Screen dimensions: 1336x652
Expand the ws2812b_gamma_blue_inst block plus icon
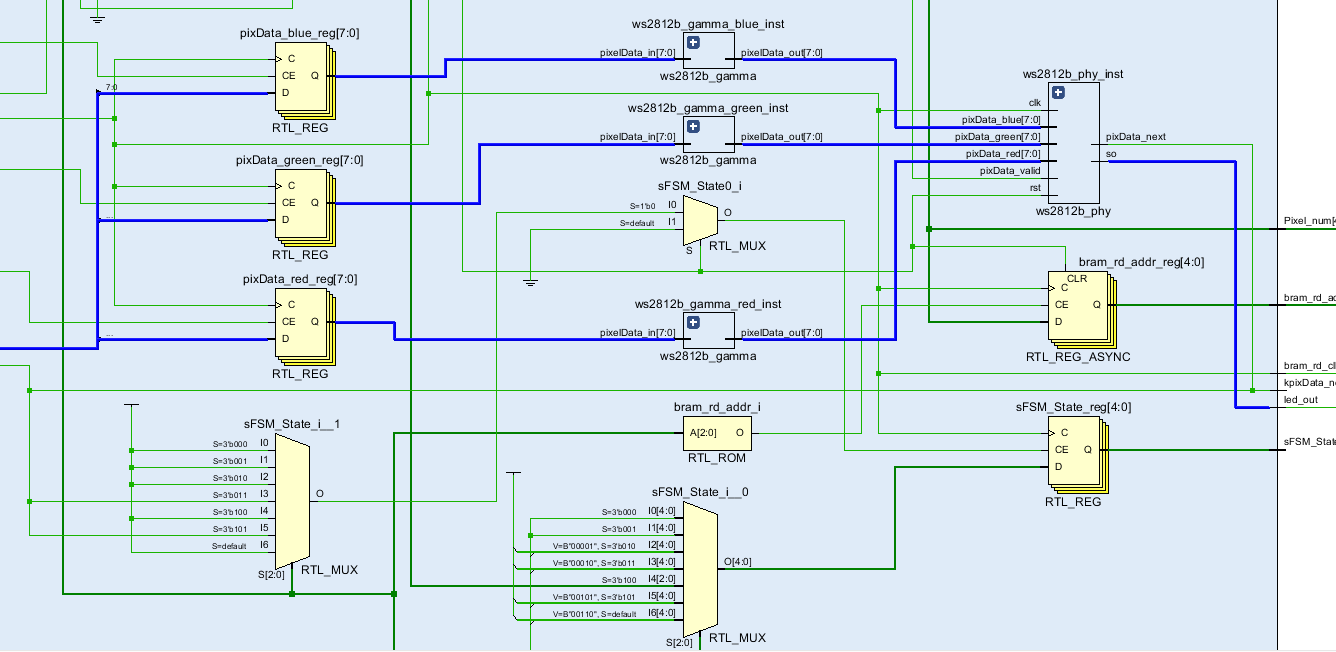coord(693,43)
